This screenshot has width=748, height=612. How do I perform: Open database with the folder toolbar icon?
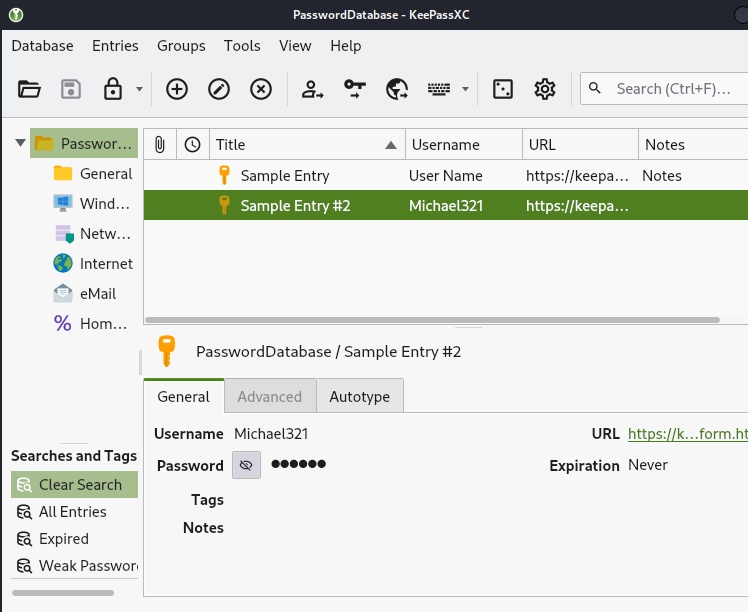click(x=29, y=89)
